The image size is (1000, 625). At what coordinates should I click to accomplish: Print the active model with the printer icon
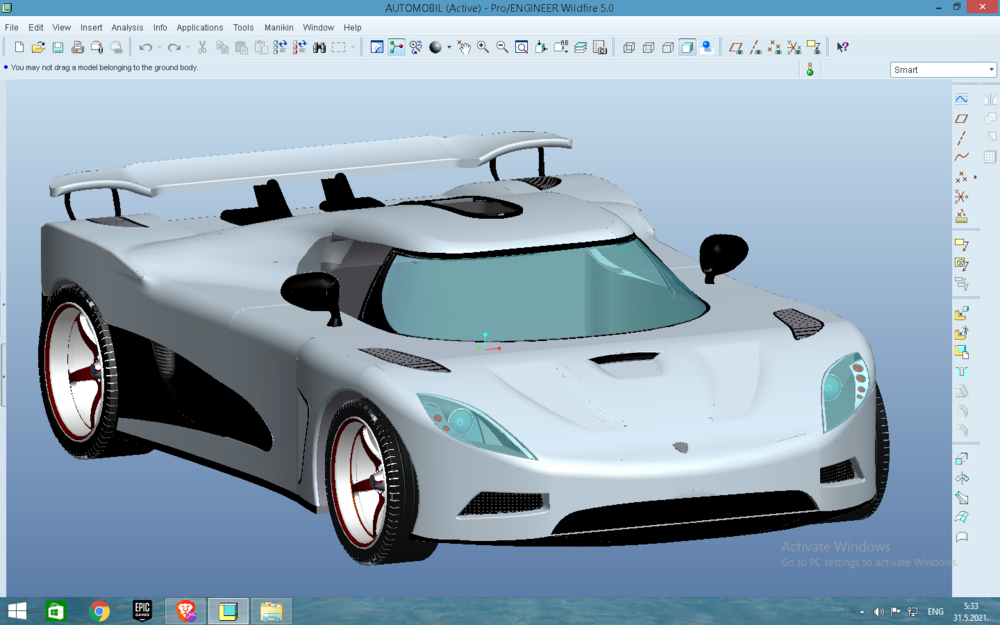pyautogui.click(x=77, y=47)
